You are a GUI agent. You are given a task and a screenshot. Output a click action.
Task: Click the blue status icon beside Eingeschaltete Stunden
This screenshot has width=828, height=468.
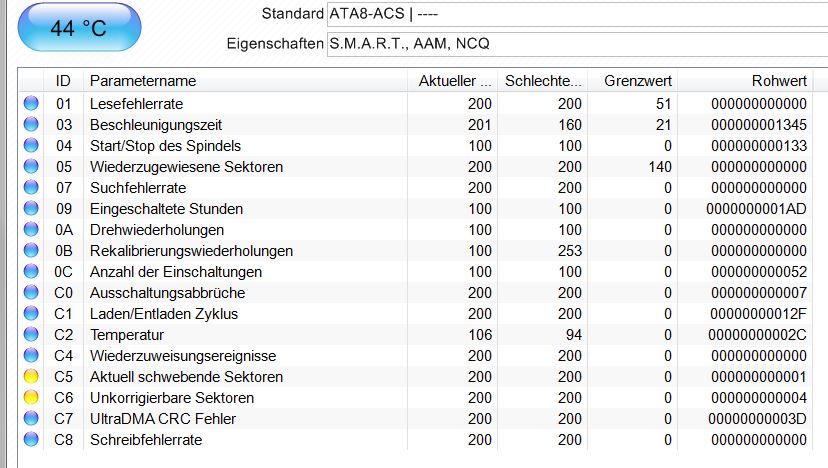click(30, 209)
